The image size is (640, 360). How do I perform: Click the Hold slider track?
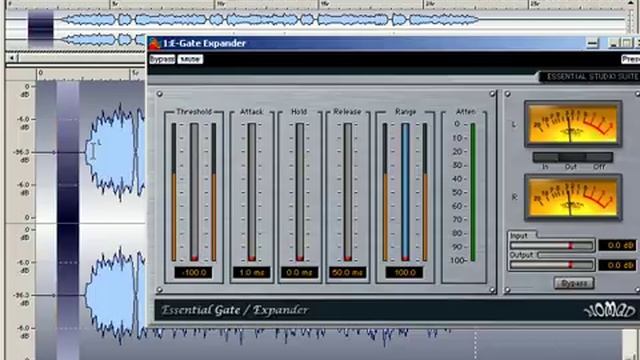pos(300,192)
